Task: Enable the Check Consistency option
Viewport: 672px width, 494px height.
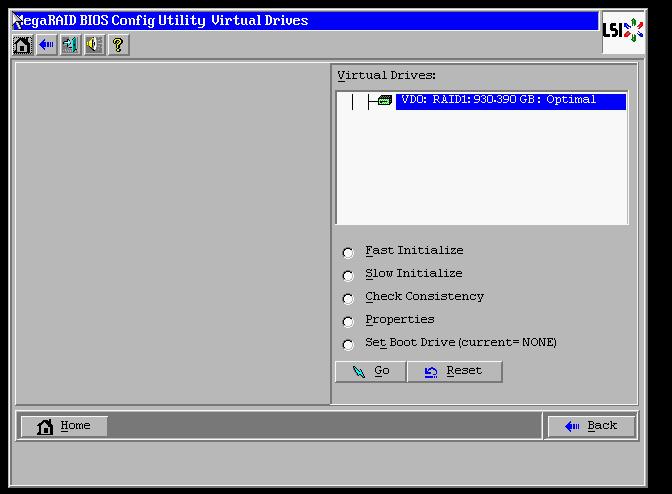Action: pyautogui.click(x=348, y=299)
